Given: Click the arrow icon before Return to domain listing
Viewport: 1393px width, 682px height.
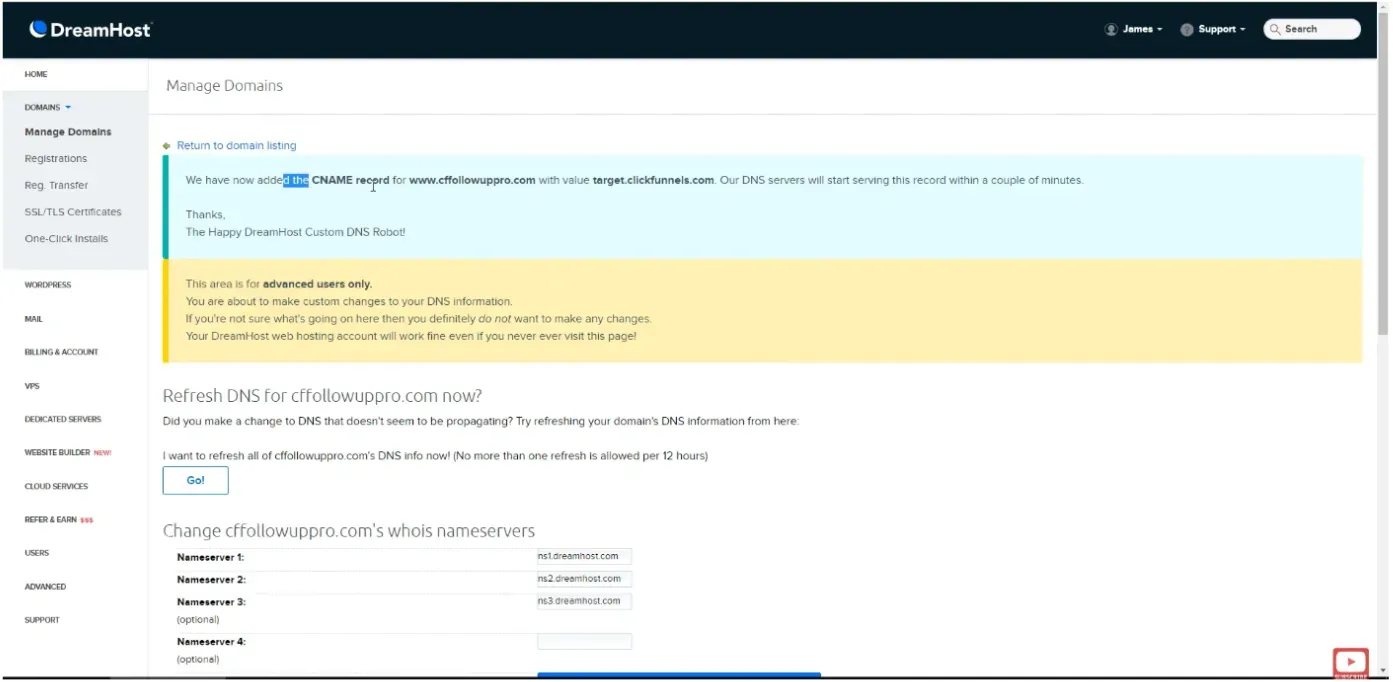Looking at the screenshot, I should coord(167,146).
